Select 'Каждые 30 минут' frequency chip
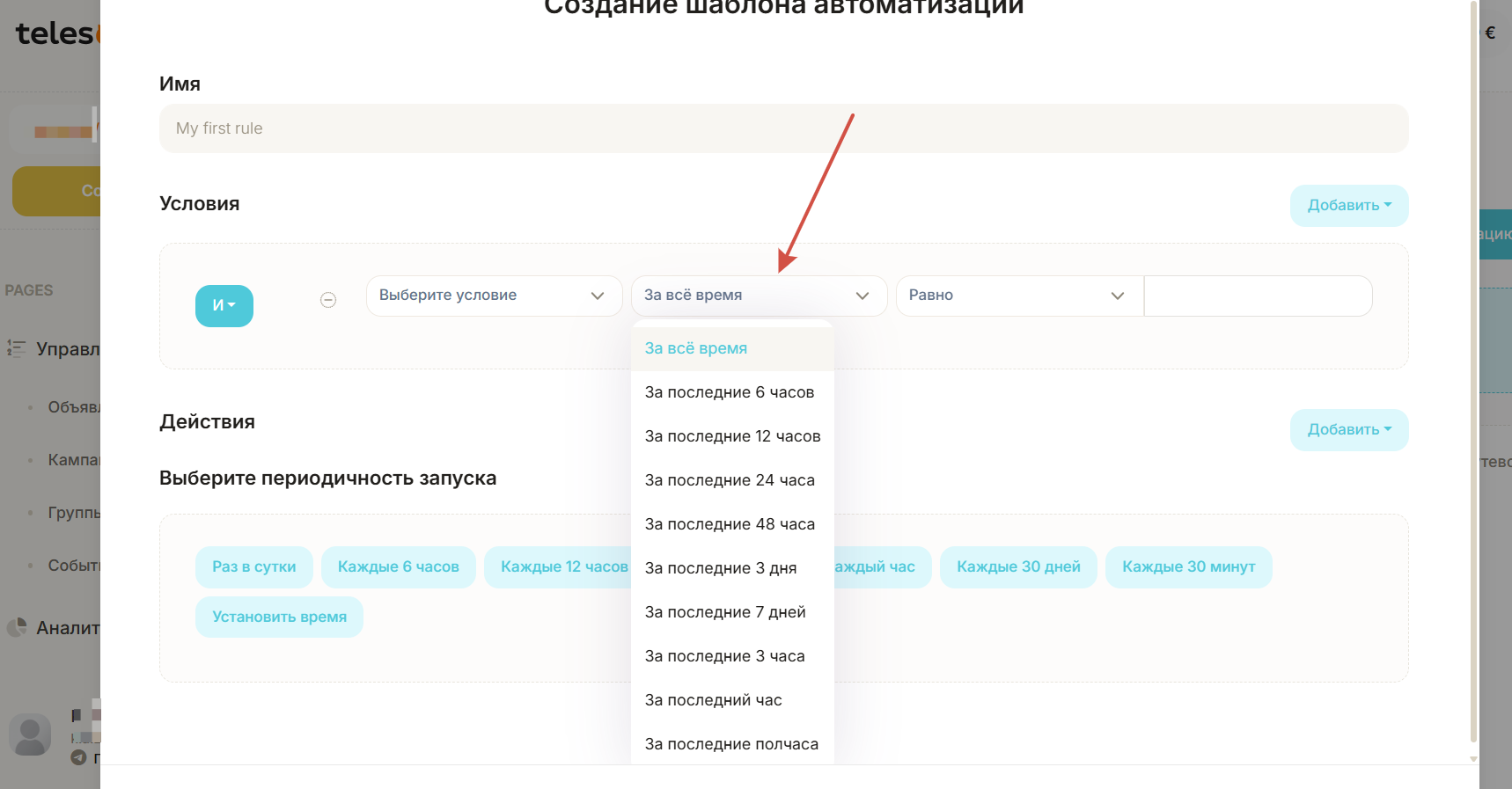The height and width of the screenshot is (789, 1512). [x=1188, y=567]
